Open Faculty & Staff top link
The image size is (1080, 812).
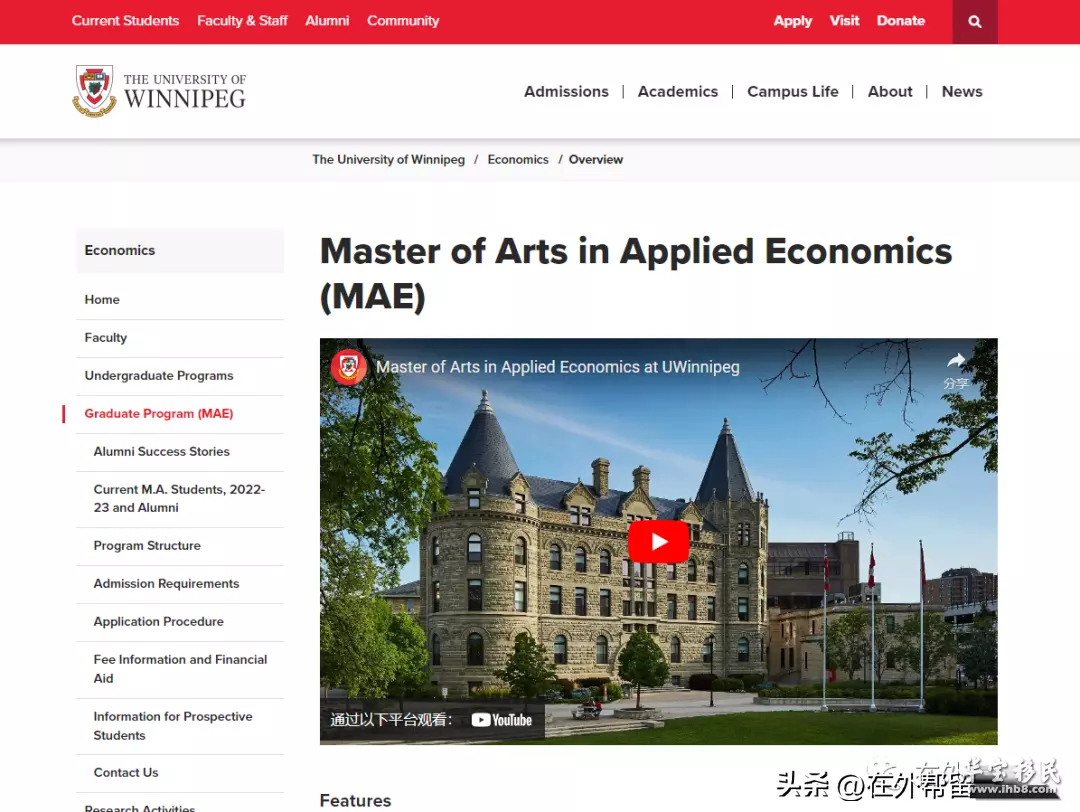tap(242, 21)
